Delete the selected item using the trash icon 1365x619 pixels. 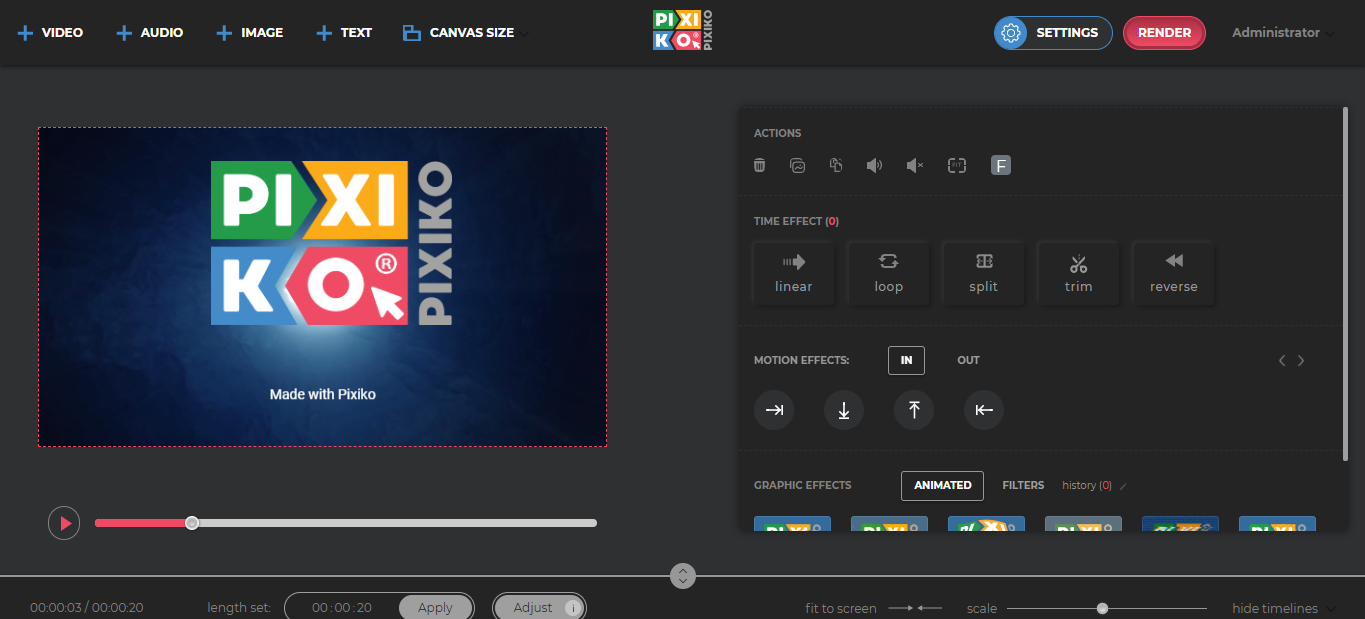point(760,165)
